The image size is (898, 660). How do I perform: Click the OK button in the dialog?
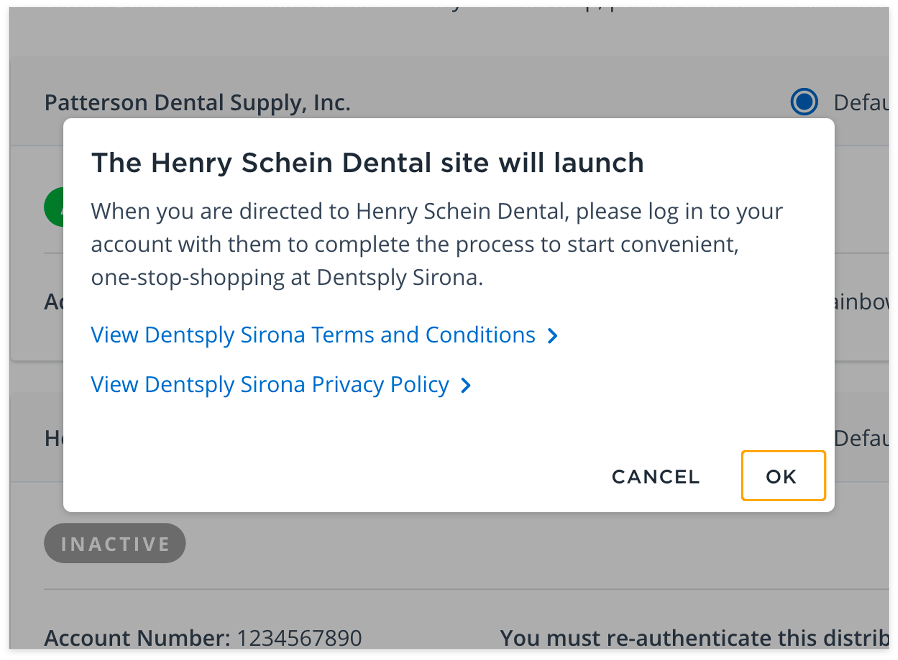(782, 476)
